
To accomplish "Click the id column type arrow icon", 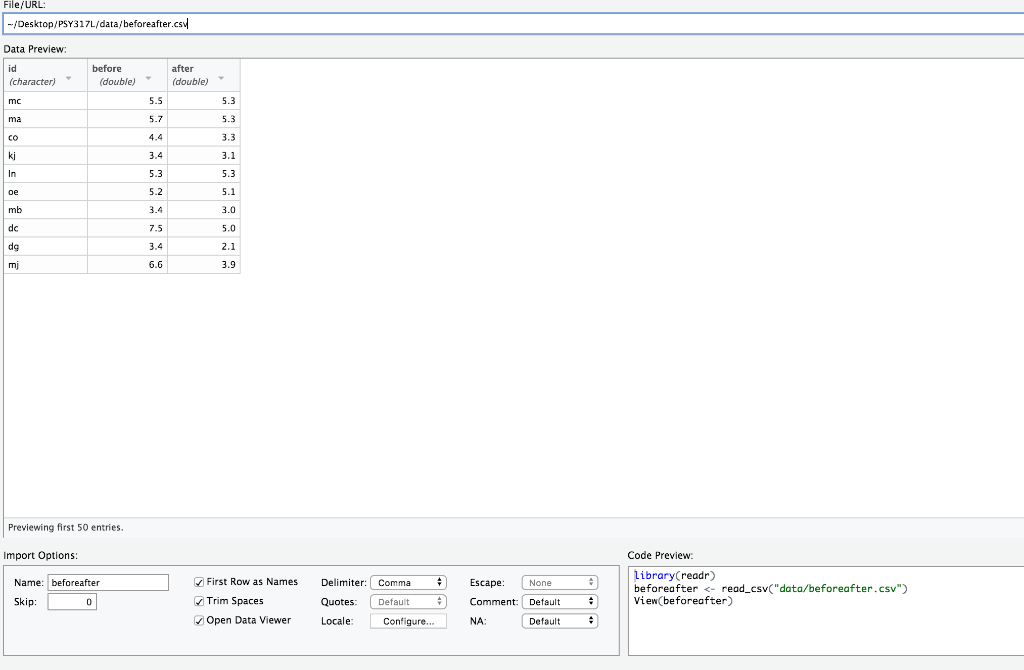I will 69,77.
